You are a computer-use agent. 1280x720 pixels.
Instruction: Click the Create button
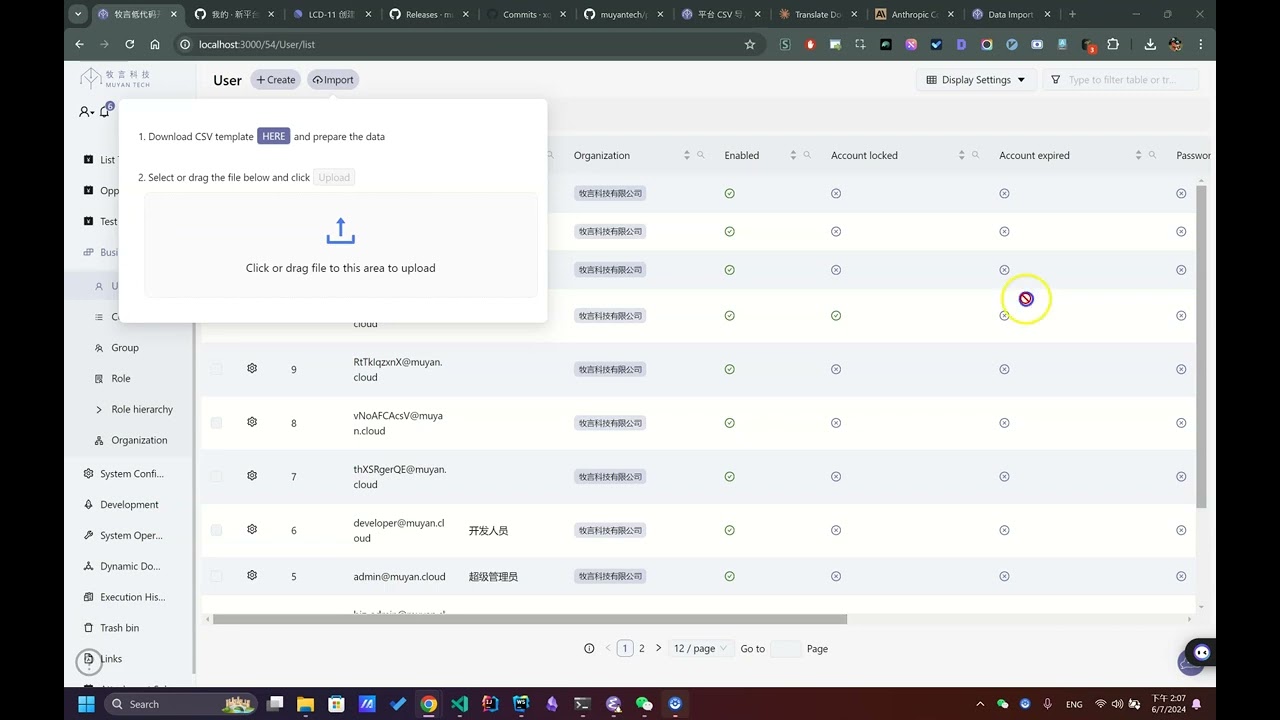[x=276, y=80]
